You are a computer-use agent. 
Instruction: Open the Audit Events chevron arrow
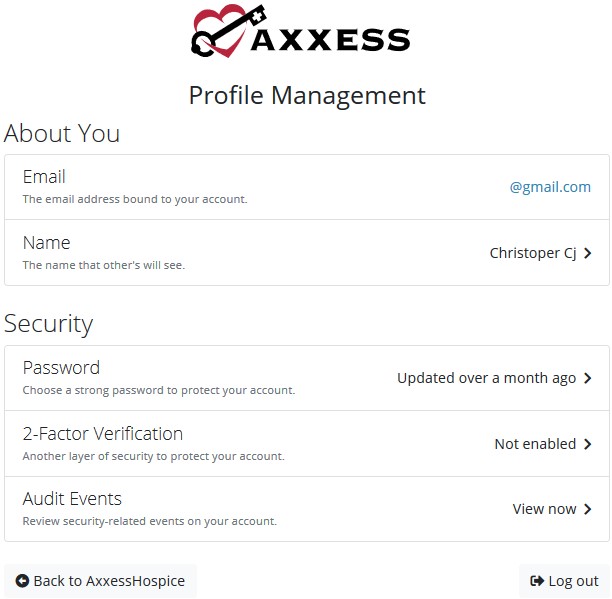tap(588, 510)
